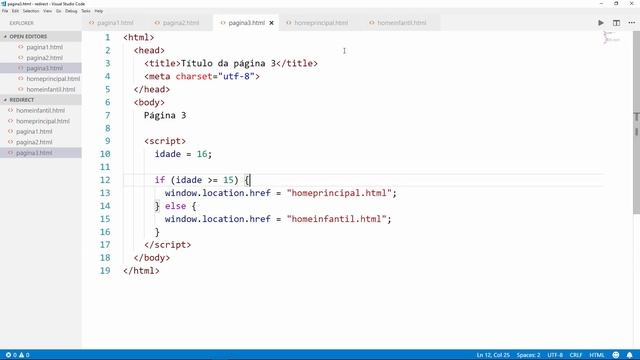This screenshot has height=360, width=640.
Task: Click the Ln 12, Col 25 status entry
Action: (493, 355)
